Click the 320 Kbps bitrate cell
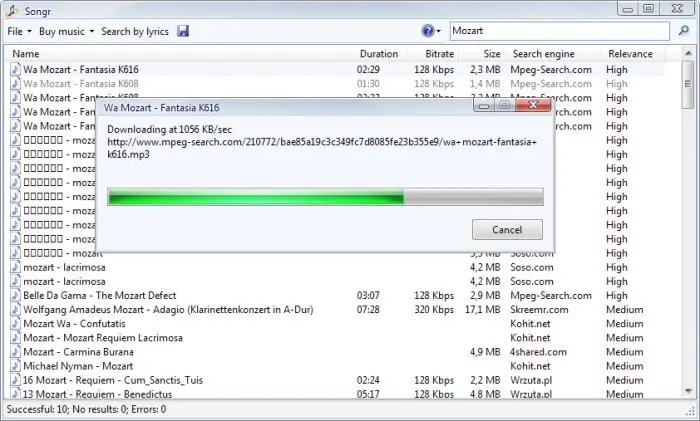Viewport: 700px width, 421px height. pyautogui.click(x=434, y=310)
